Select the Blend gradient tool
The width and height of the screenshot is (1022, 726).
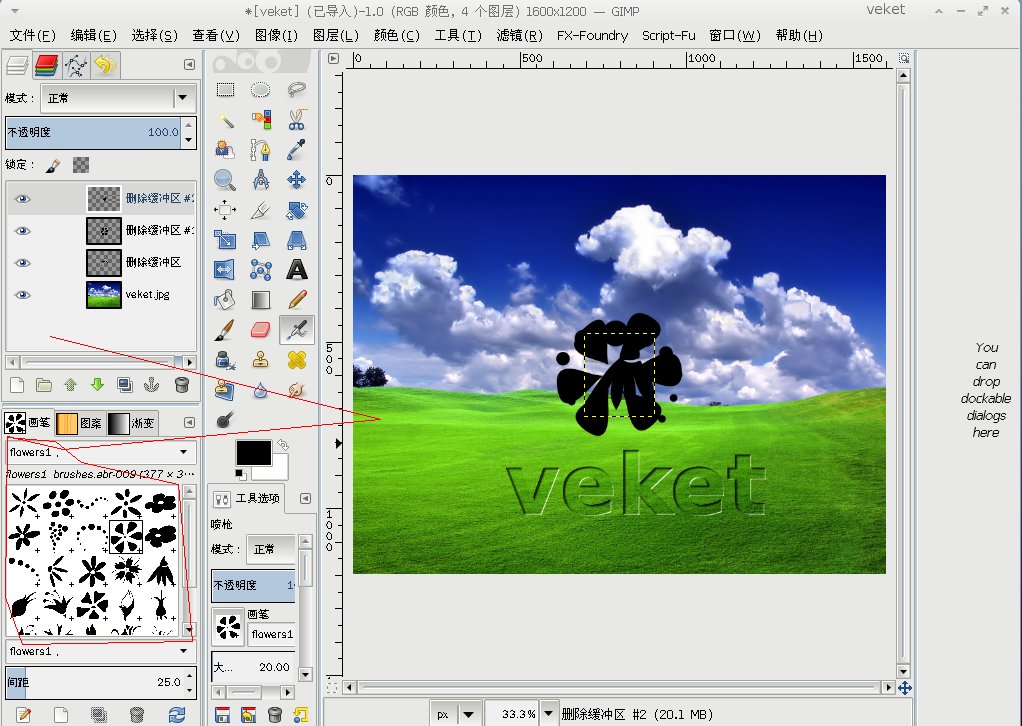tap(261, 300)
